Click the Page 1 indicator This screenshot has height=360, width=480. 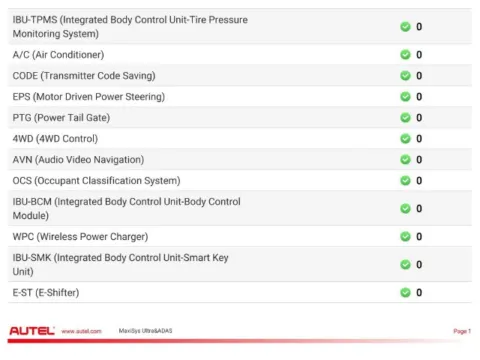[462, 331]
